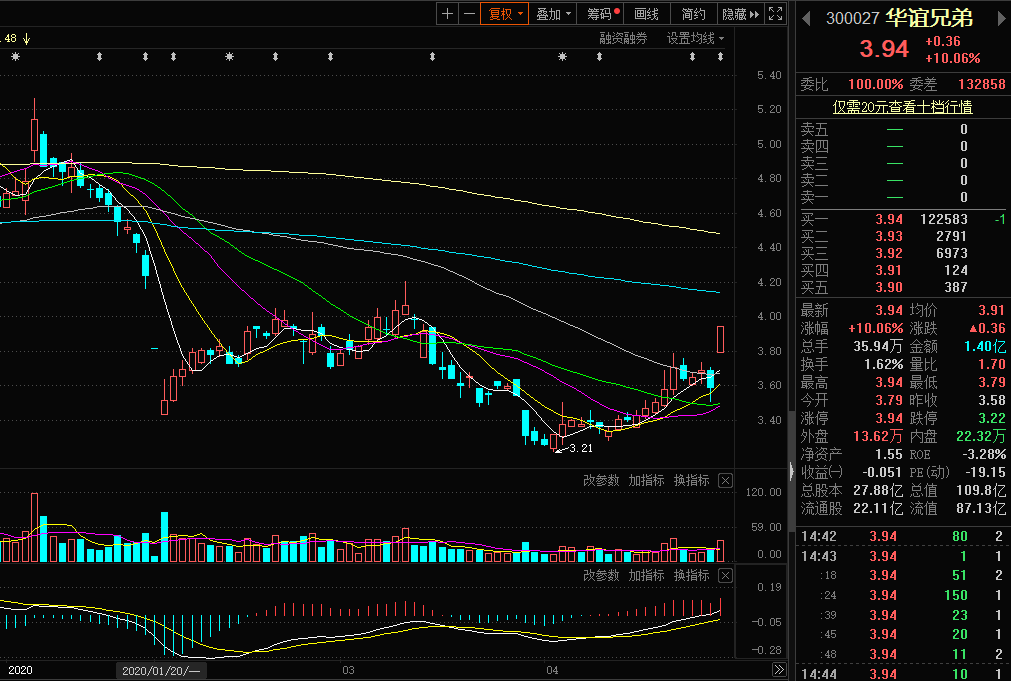1011x681 pixels.
Task: Click the 融资融券 margin trading label
Action: point(624,38)
